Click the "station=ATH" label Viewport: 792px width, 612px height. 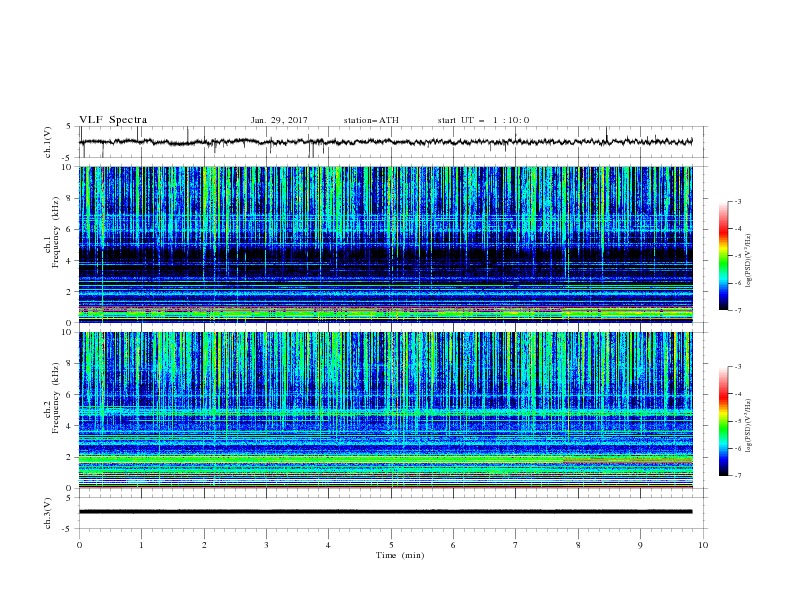pyautogui.click(x=371, y=120)
